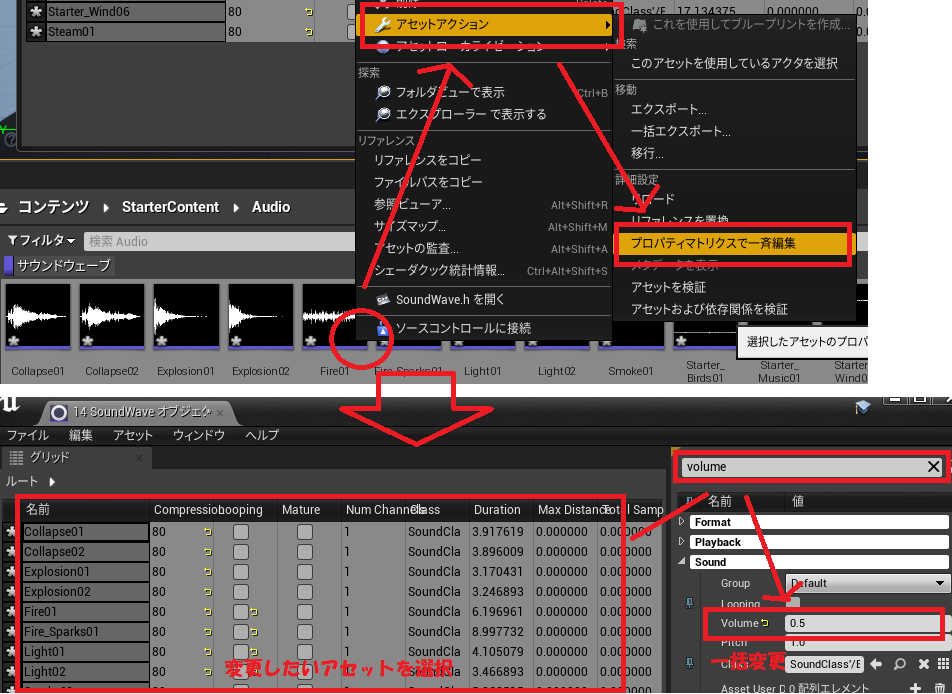
Task: Open the Group Default dropdown
Action: tap(868, 583)
